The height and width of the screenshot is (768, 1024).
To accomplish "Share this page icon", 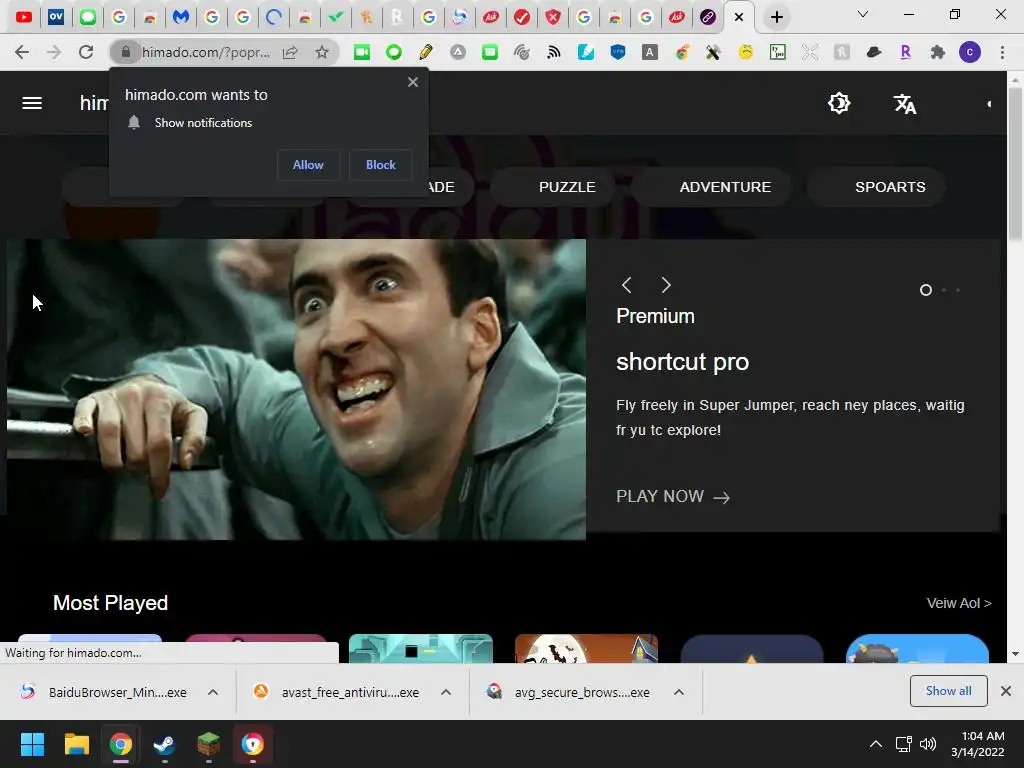I will [x=290, y=52].
